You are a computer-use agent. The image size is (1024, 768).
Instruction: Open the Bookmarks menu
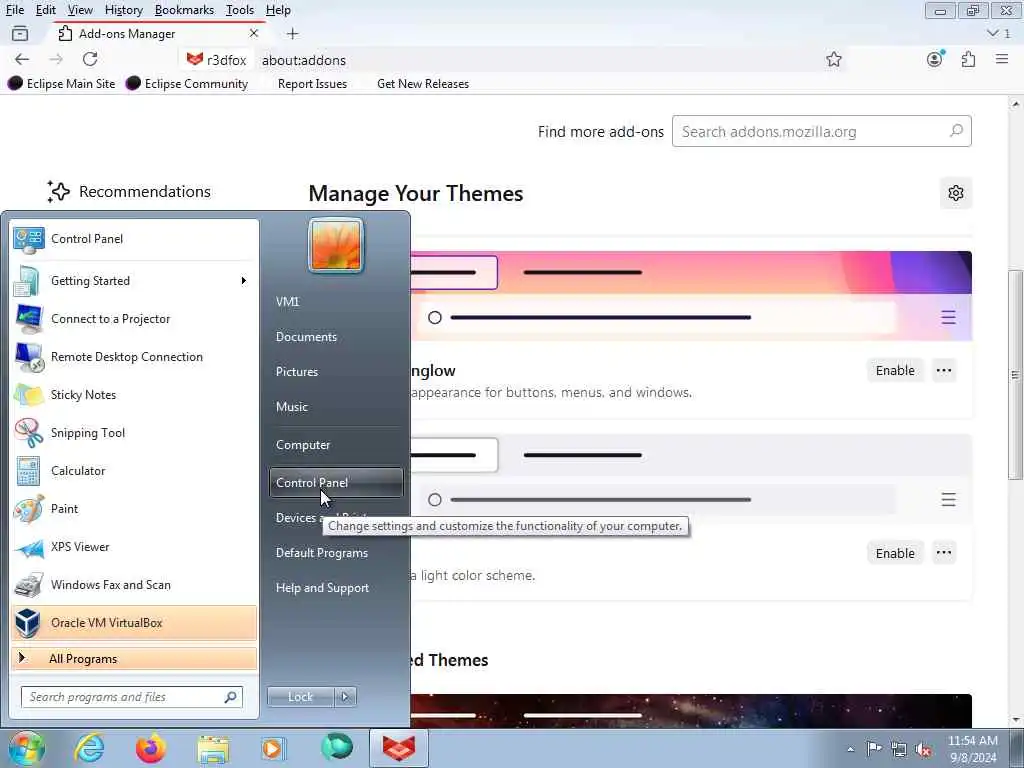point(184,10)
